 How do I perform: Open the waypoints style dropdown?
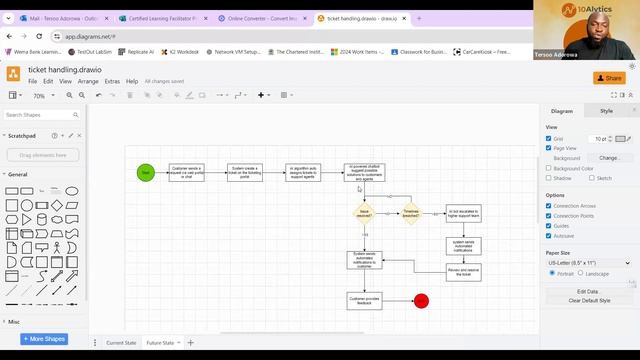(241, 95)
